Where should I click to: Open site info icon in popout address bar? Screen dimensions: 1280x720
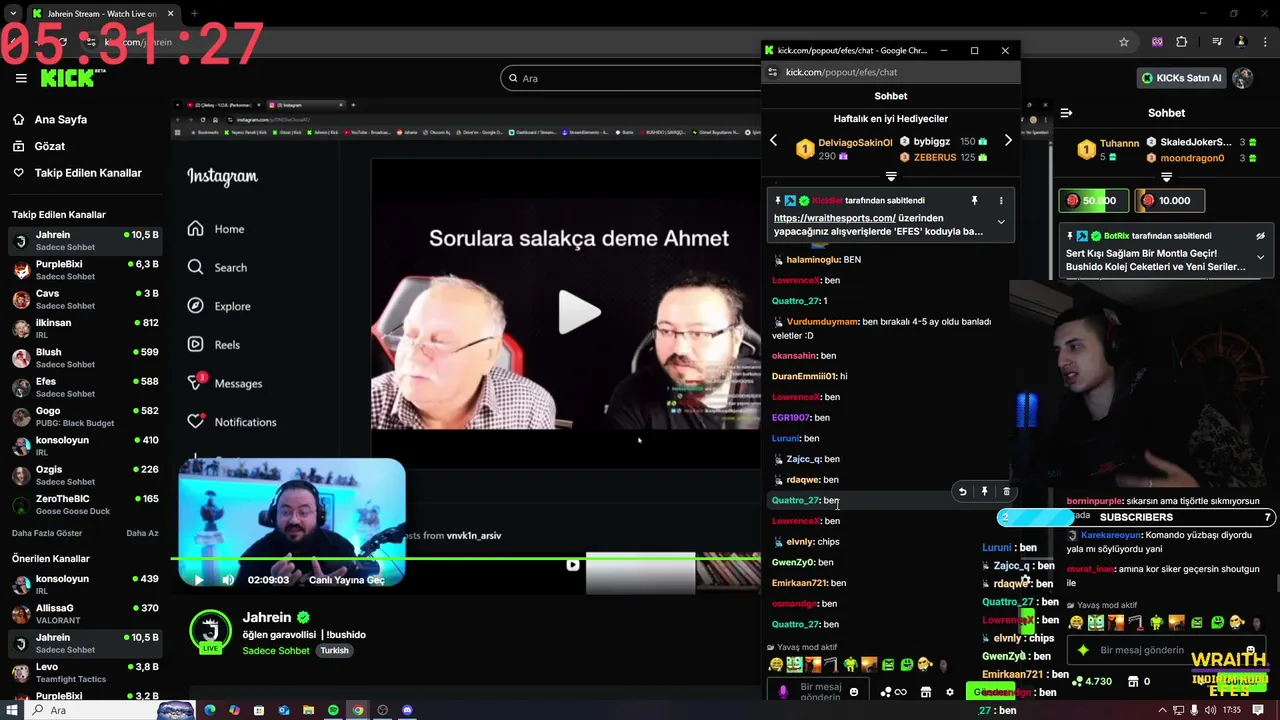point(772,72)
